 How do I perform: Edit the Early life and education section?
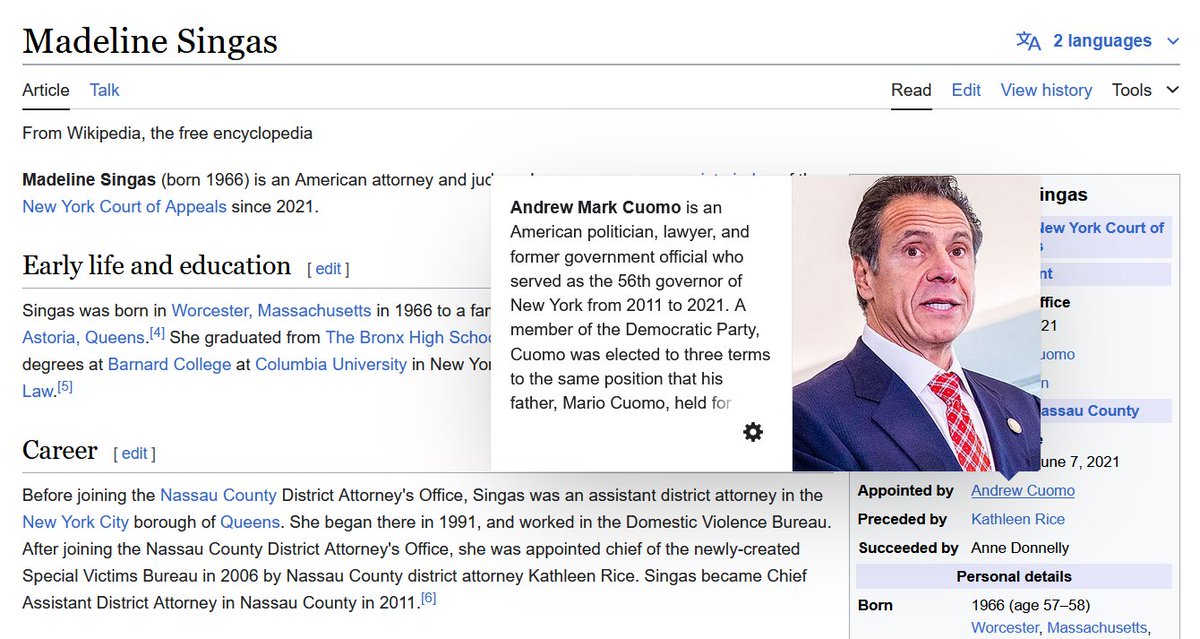point(328,269)
